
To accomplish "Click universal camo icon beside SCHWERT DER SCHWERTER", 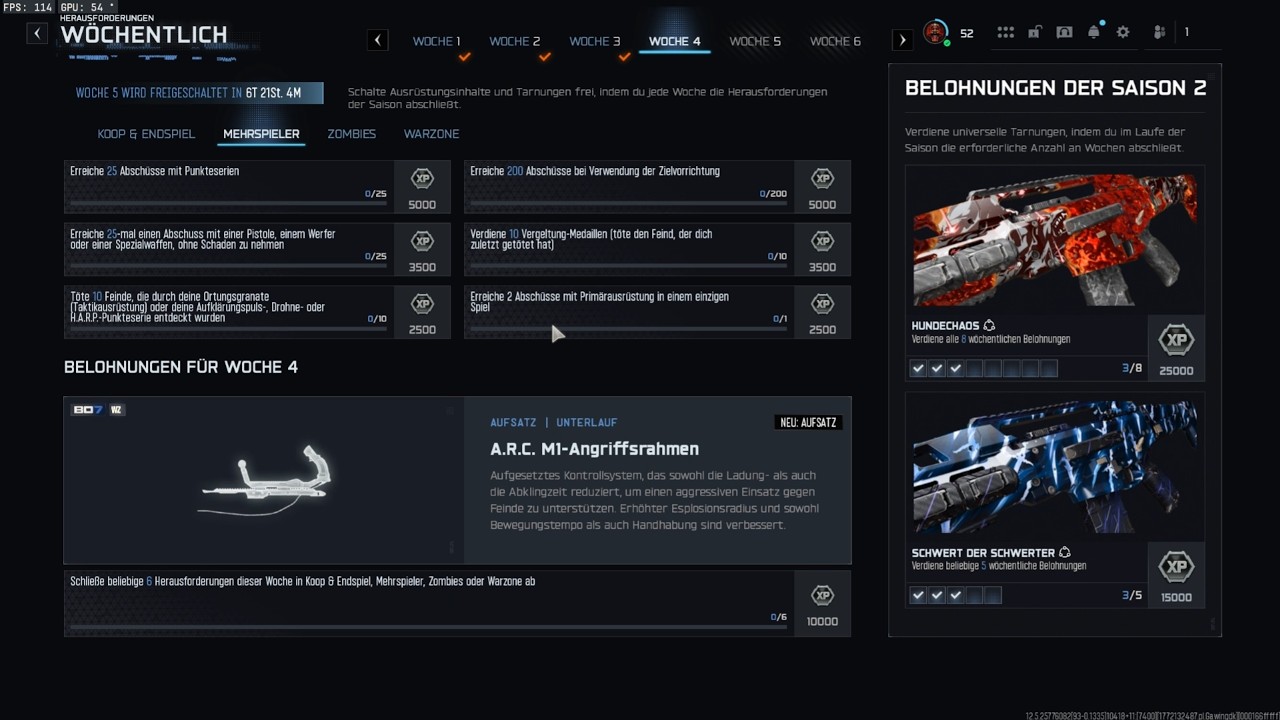I will (x=1065, y=553).
